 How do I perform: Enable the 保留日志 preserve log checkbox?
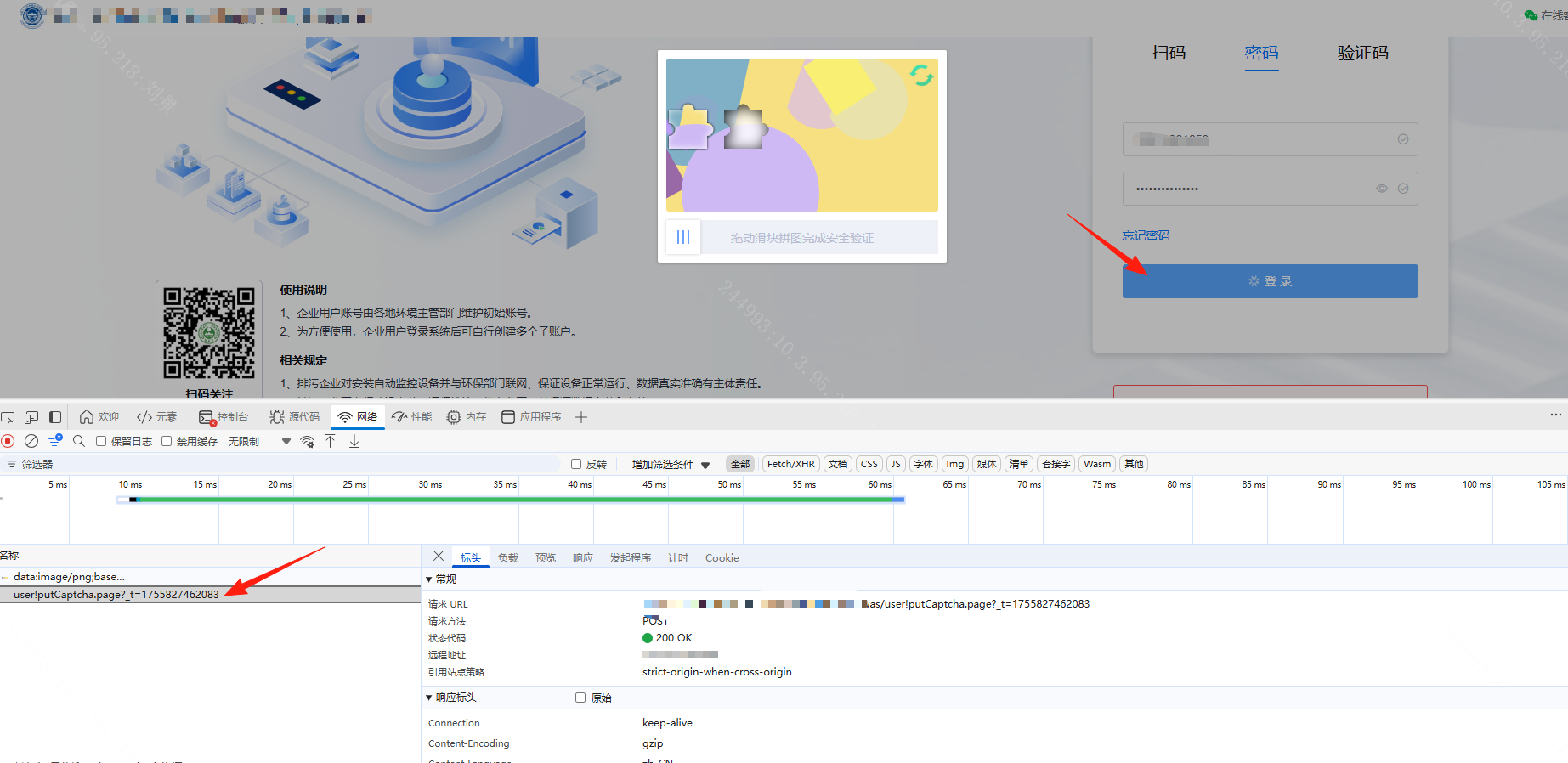tap(101, 441)
